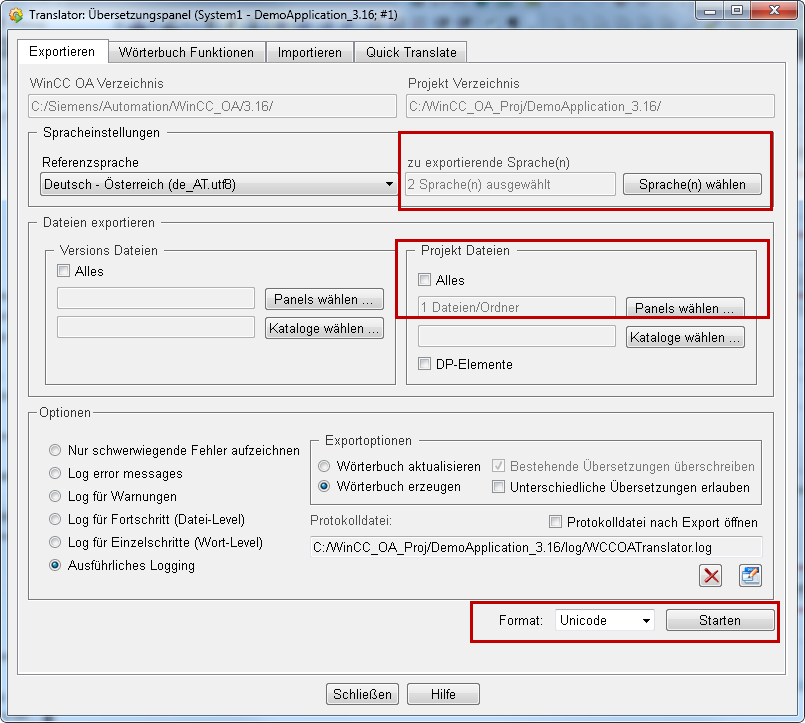Viewport: 805px width, 723px height.
Task: Click Kataloge wählen under Projekt Dateien
Action: coord(685,337)
